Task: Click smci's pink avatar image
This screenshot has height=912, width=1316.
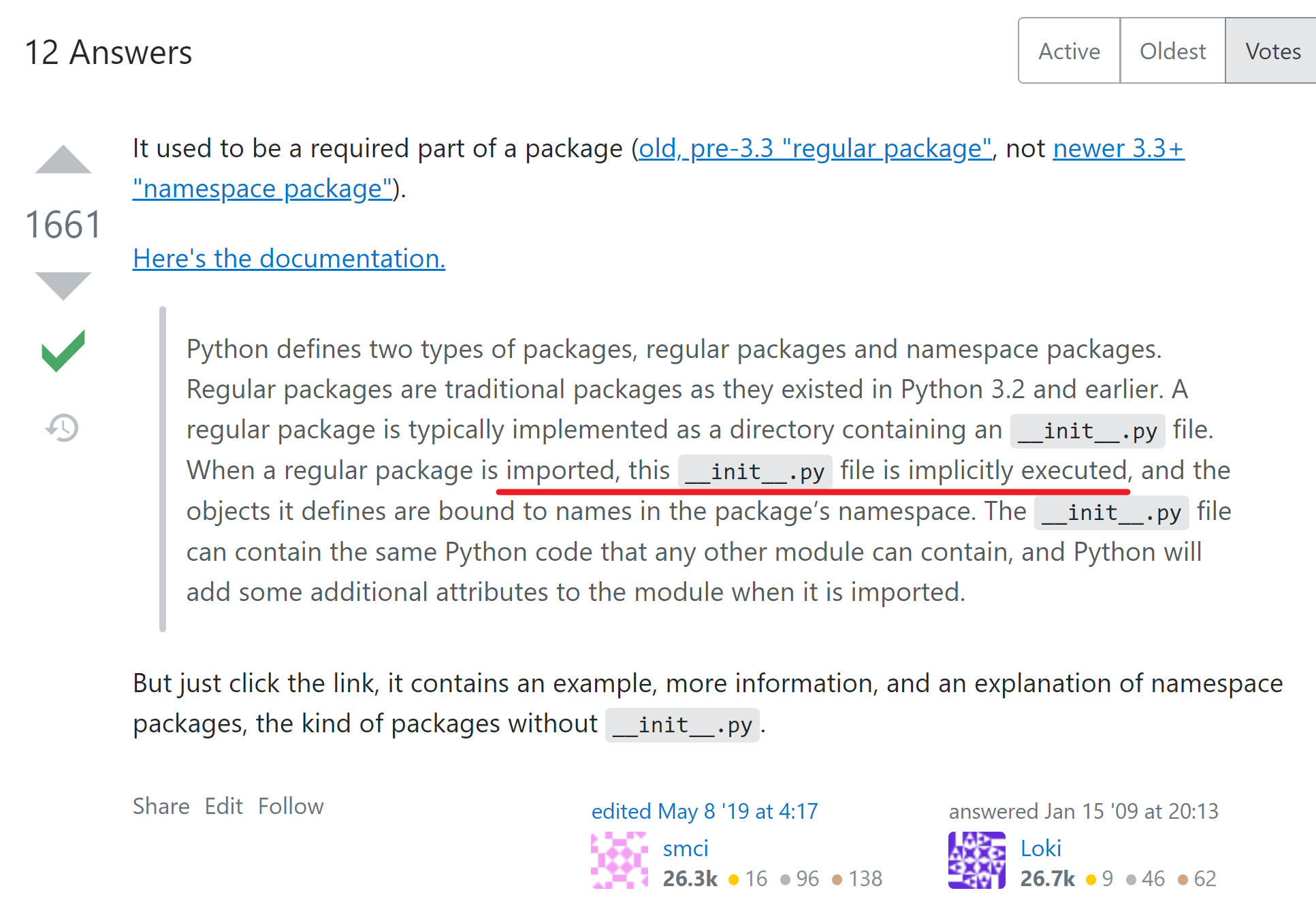Action: pos(620,860)
